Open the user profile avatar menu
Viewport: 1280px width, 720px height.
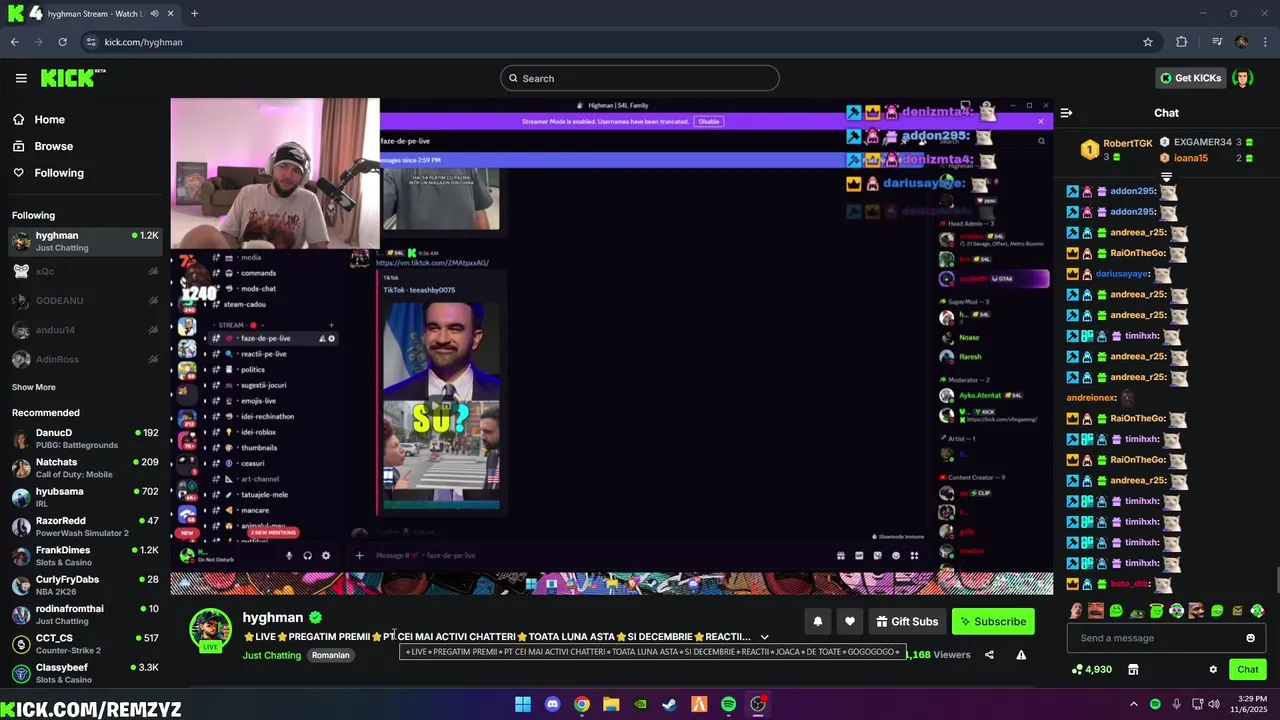1242,78
